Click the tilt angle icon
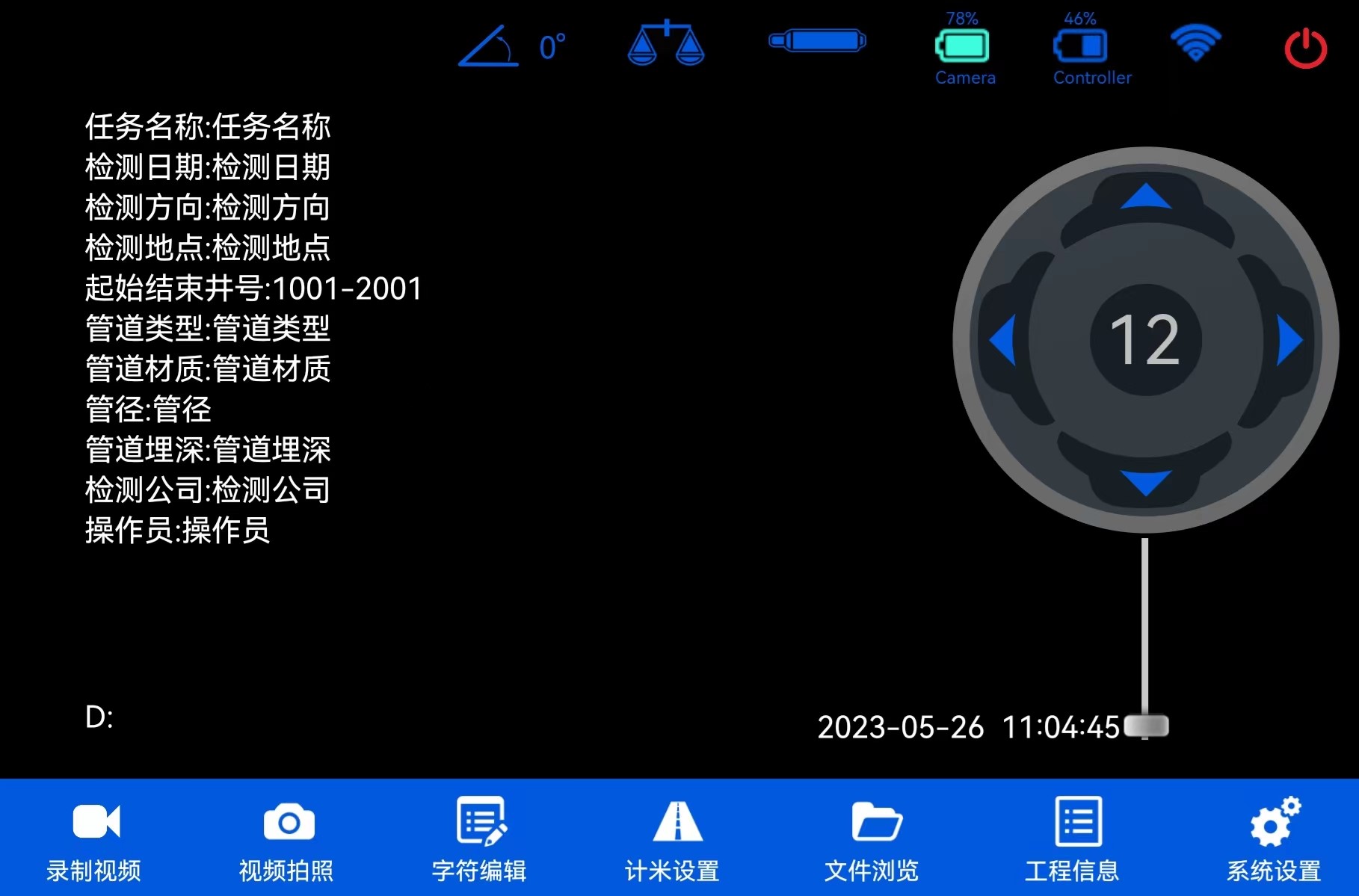This screenshot has width=1359, height=896. (x=490, y=46)
